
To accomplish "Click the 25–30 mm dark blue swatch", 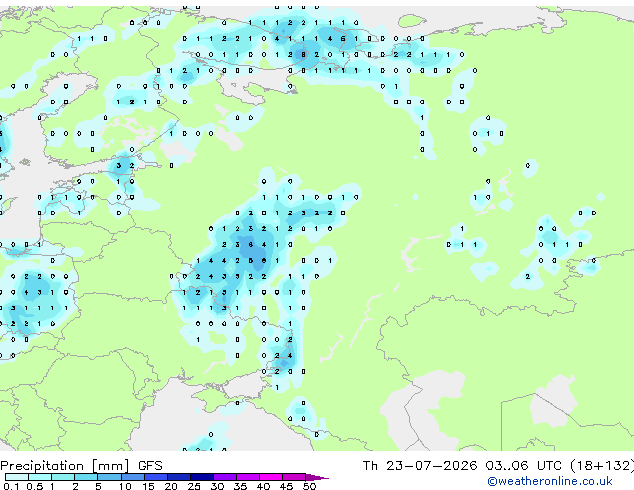I will (202, 477).
